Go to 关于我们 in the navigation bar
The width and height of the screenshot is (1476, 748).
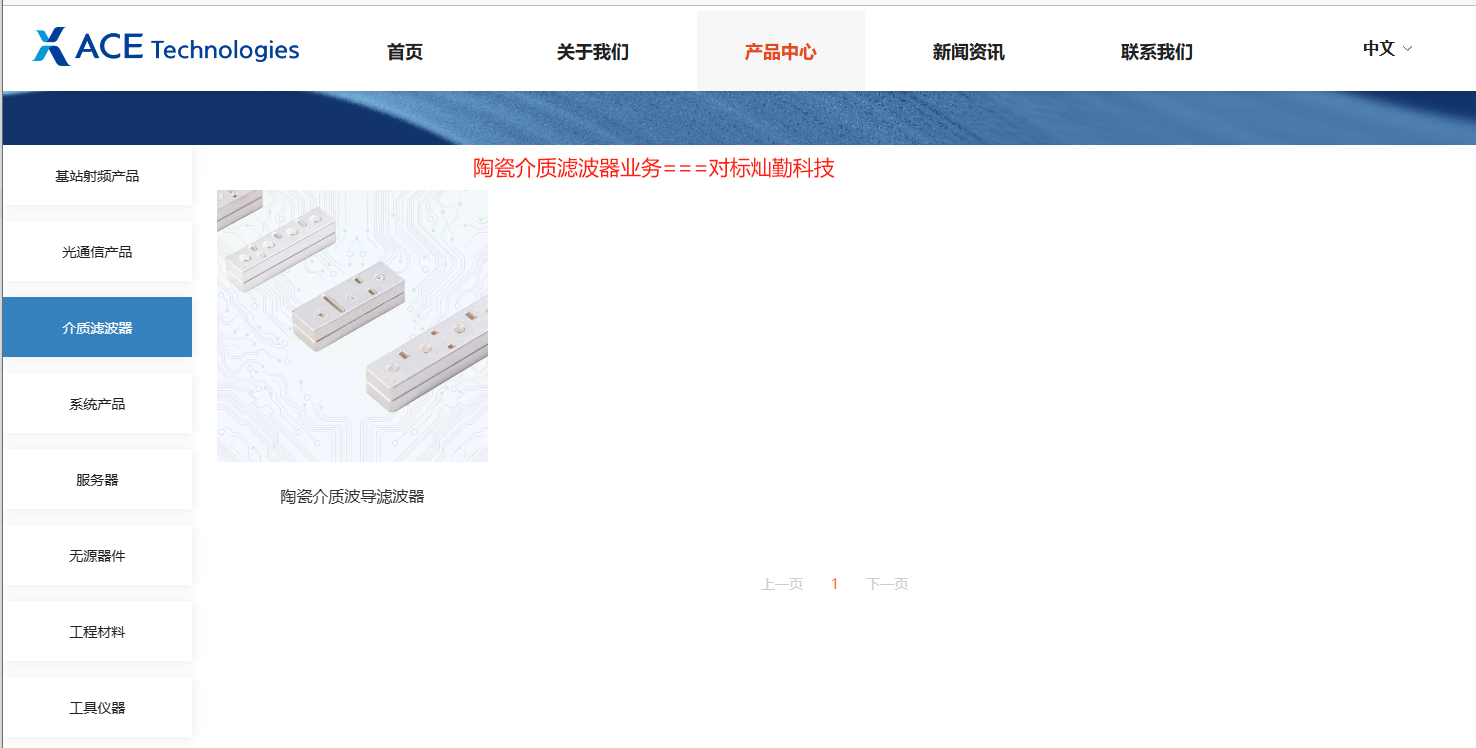point(593,52)
